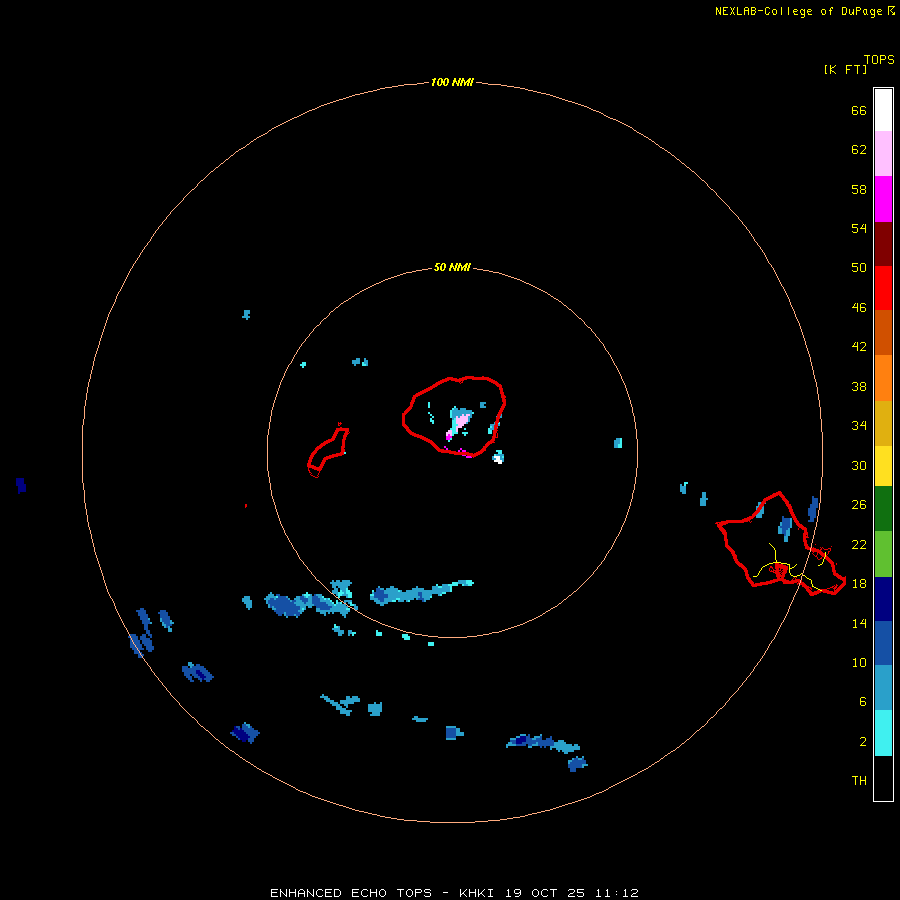Click the red-outlined island at the right edge
This screenshot has height=900, width=900.
[x=781, y=544]
